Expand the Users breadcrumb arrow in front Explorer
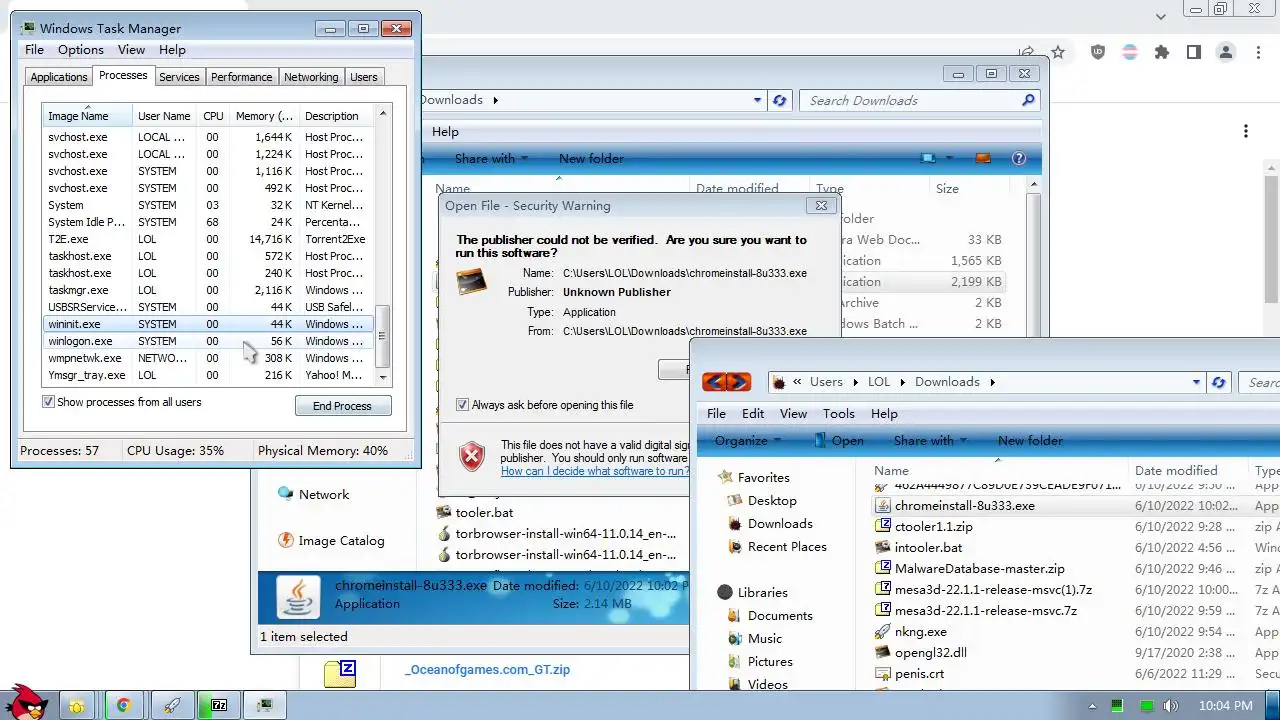The image size is (1280, 720). [x=855, y=382]
